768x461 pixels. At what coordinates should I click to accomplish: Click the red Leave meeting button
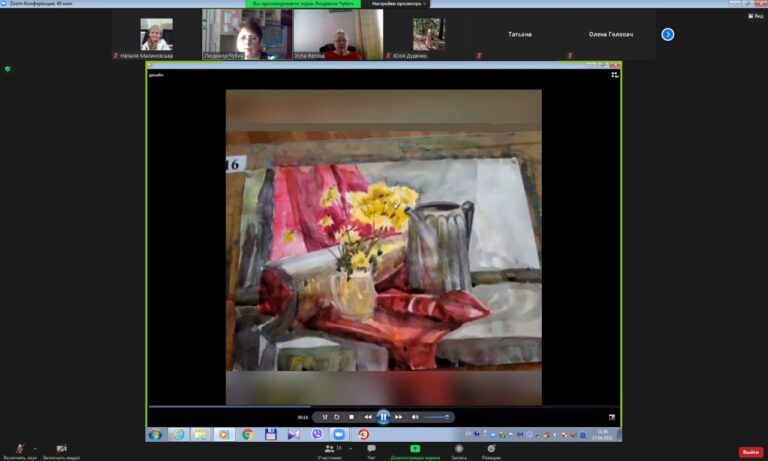pyautogui.click(x=750, y=452)
